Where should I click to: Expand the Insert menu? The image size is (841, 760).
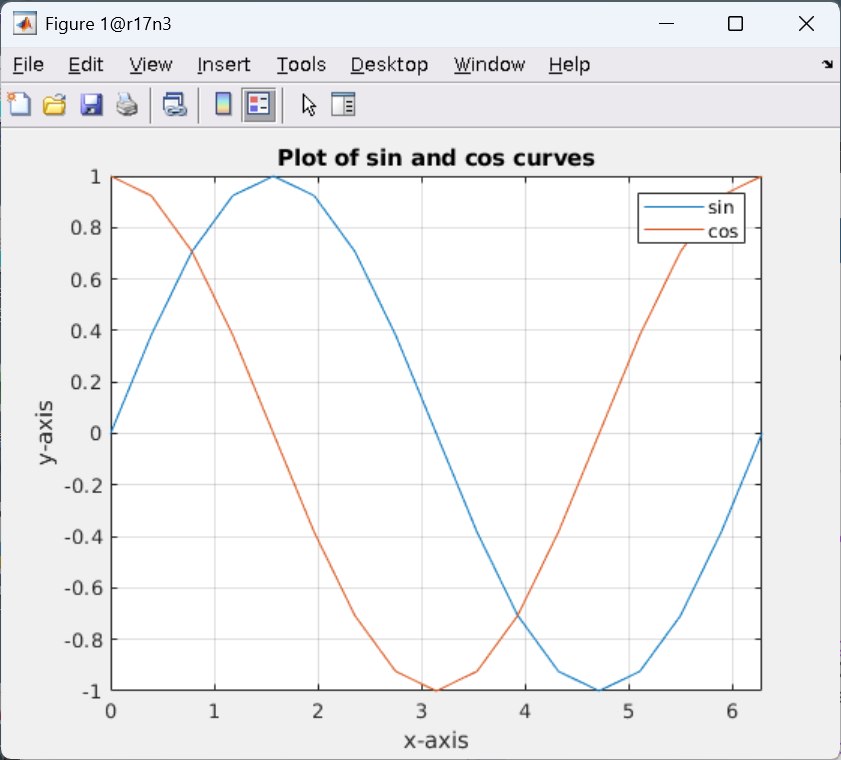pyautogui.click(x=224, y=65)
